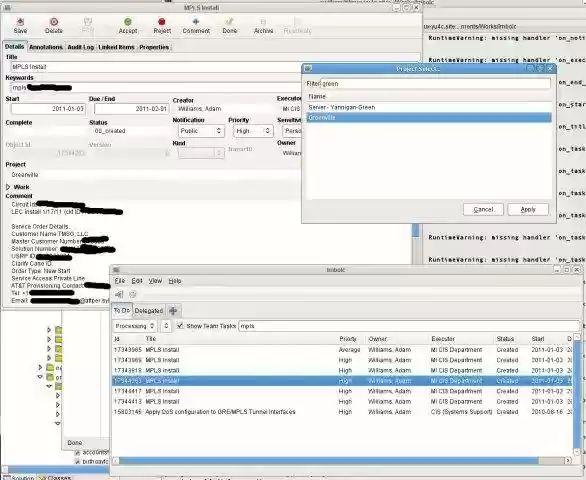This screenshot has height=480, width=586.
Task: Click the stepper next to the Processing dropdown
Action: click(x=166, y=326)
